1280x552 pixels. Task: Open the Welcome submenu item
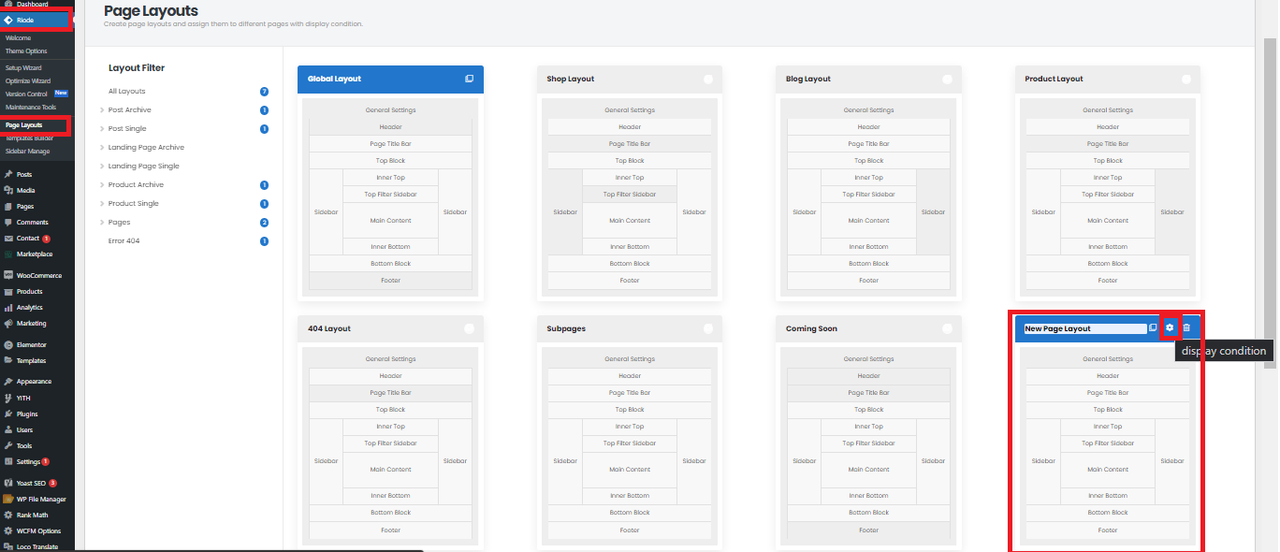18,38
